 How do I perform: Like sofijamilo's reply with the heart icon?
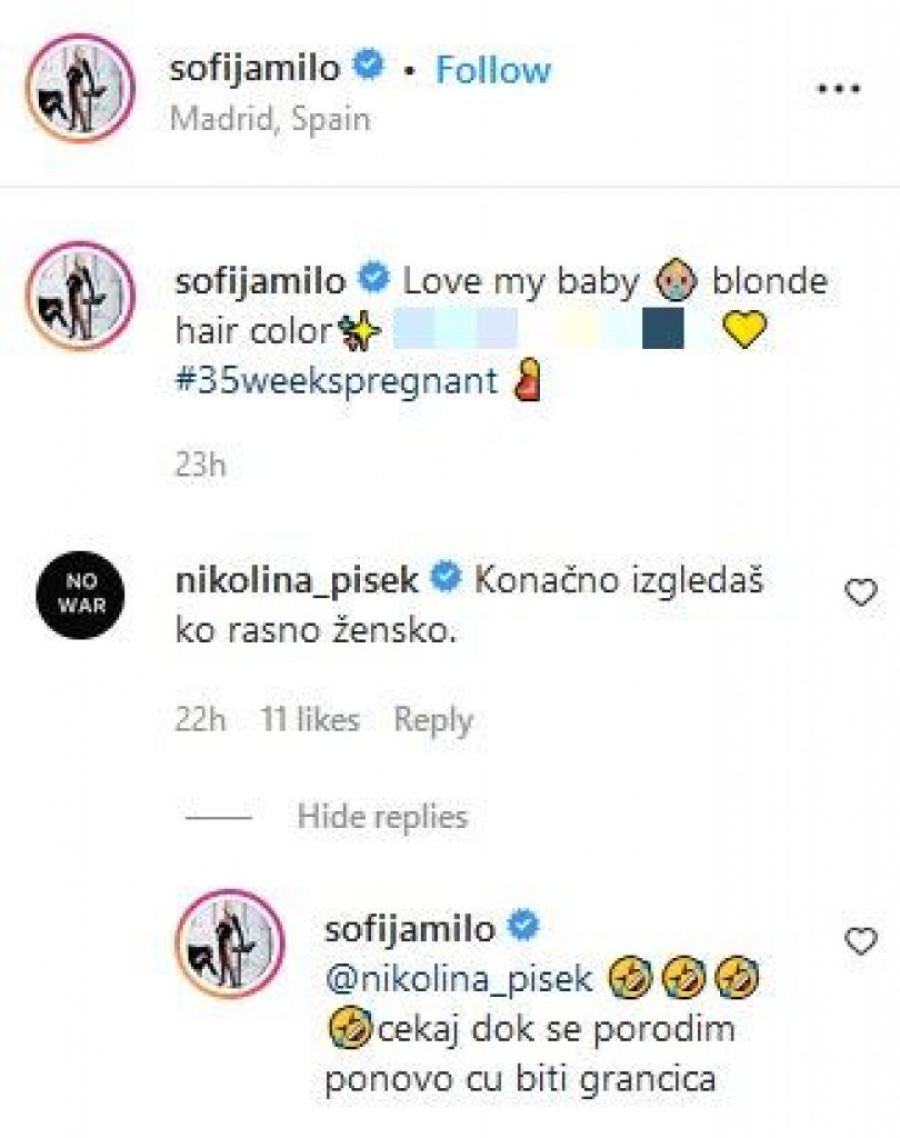click(861, 940)
